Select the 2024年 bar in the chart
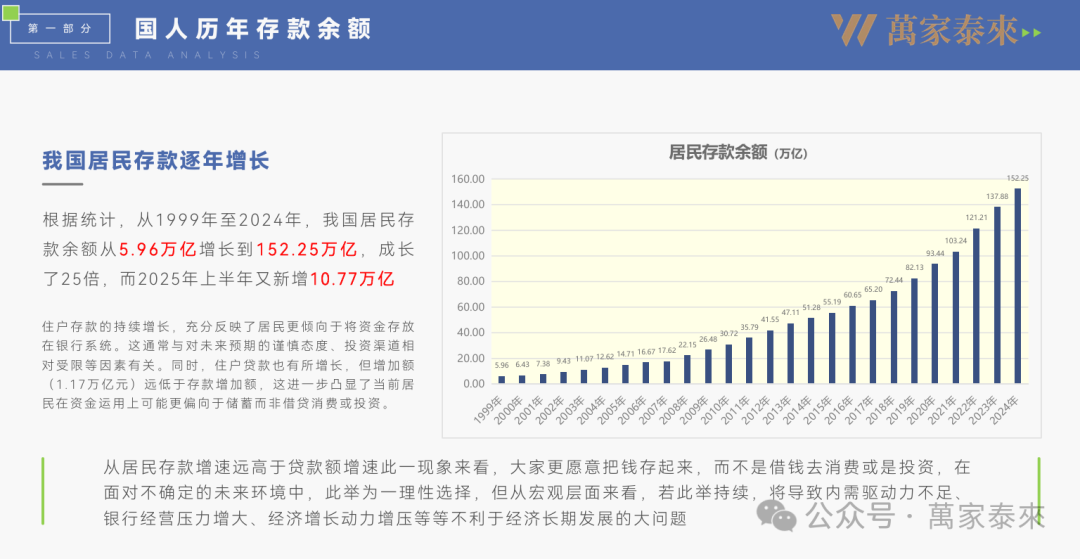The height and width of the screenshot is (559, 1080). click(x=1018, y=285)
